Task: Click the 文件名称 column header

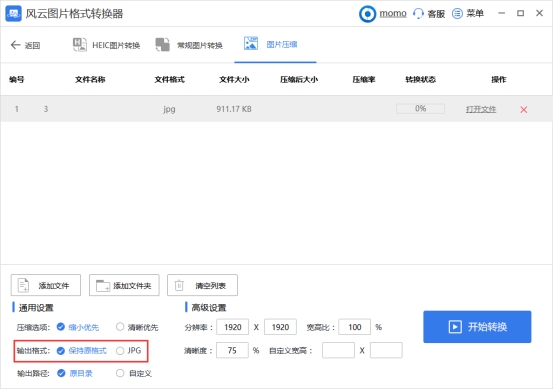Action: [x=90, y=79]
